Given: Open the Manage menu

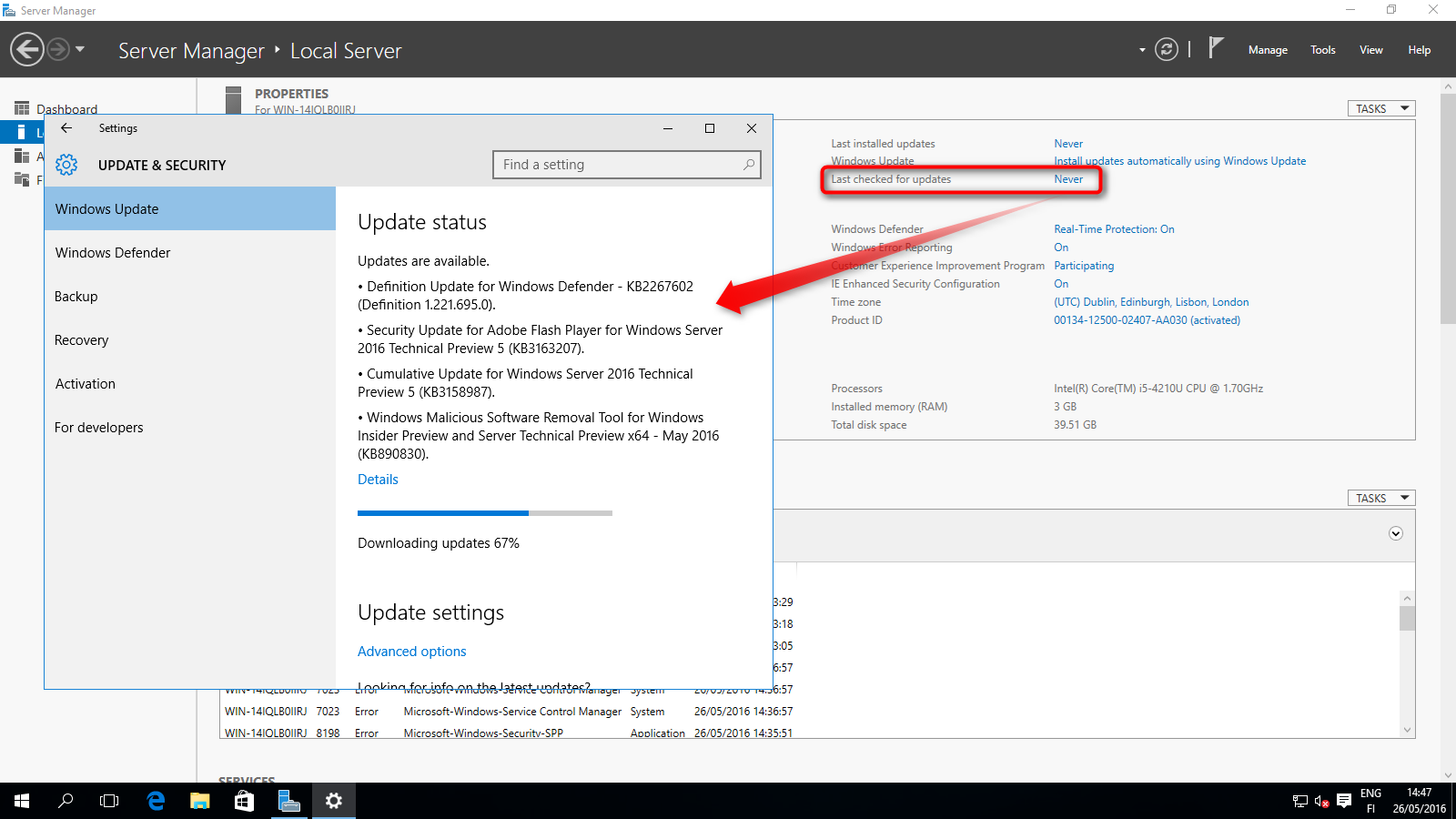Looking at the screenshot, I should pos(1268,50).
